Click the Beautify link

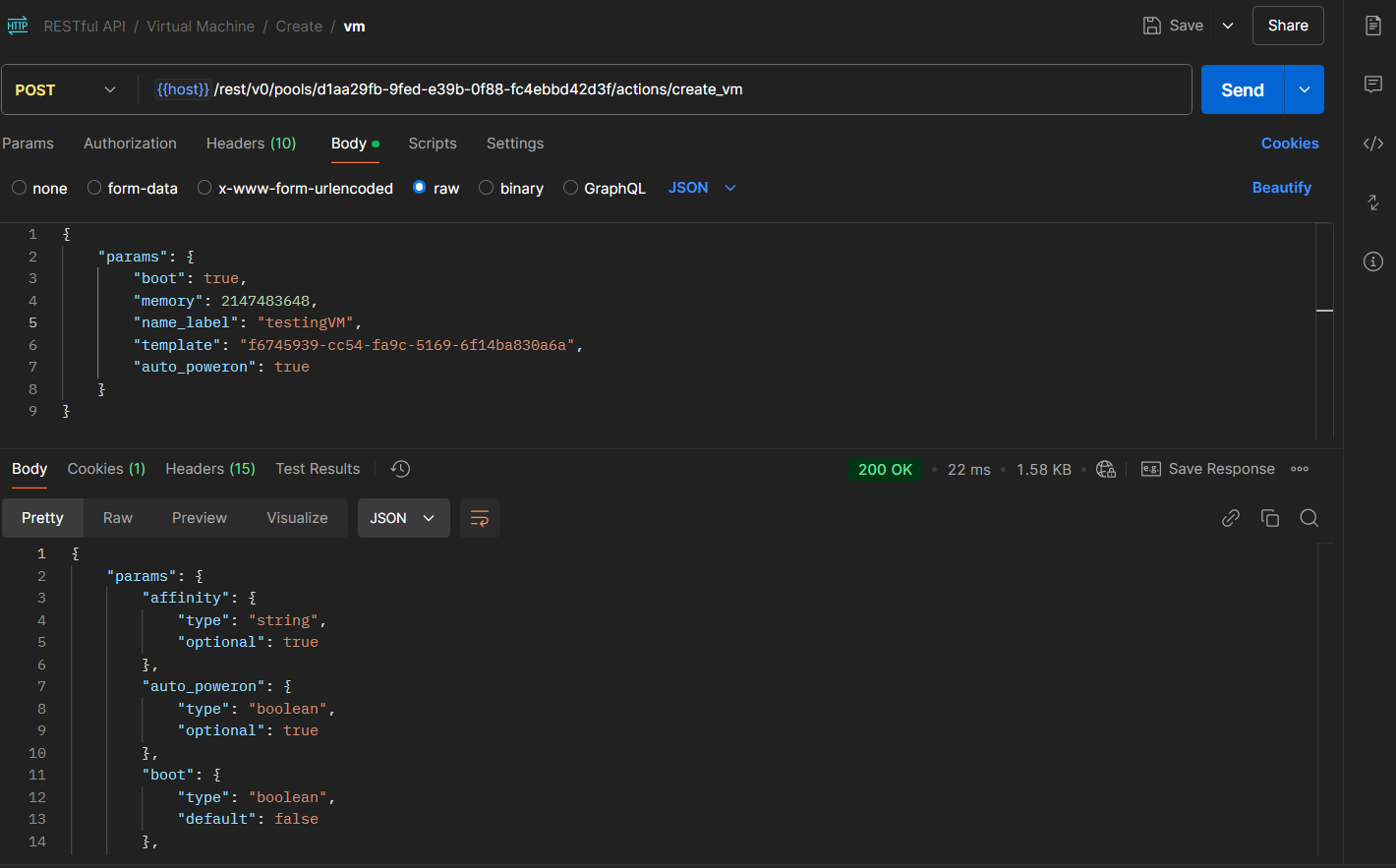[x=1281, y=188]
